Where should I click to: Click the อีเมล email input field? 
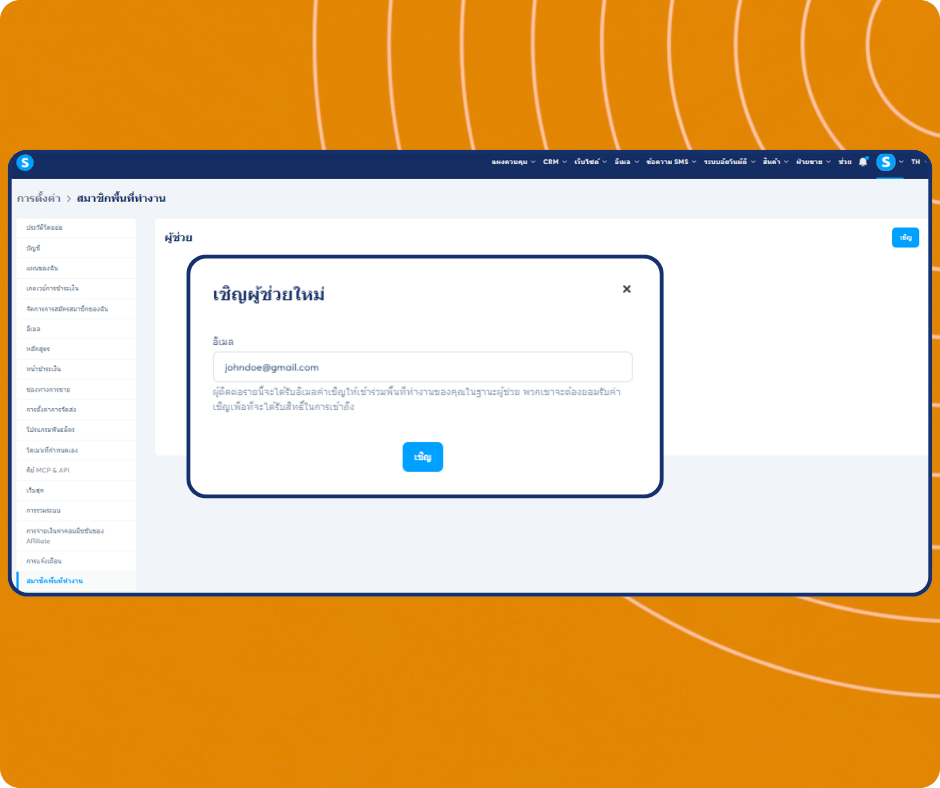click(x=423, y=367)
